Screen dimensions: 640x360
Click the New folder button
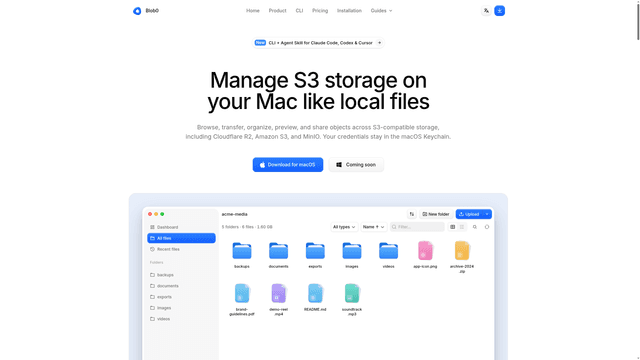tap(436, 214)
